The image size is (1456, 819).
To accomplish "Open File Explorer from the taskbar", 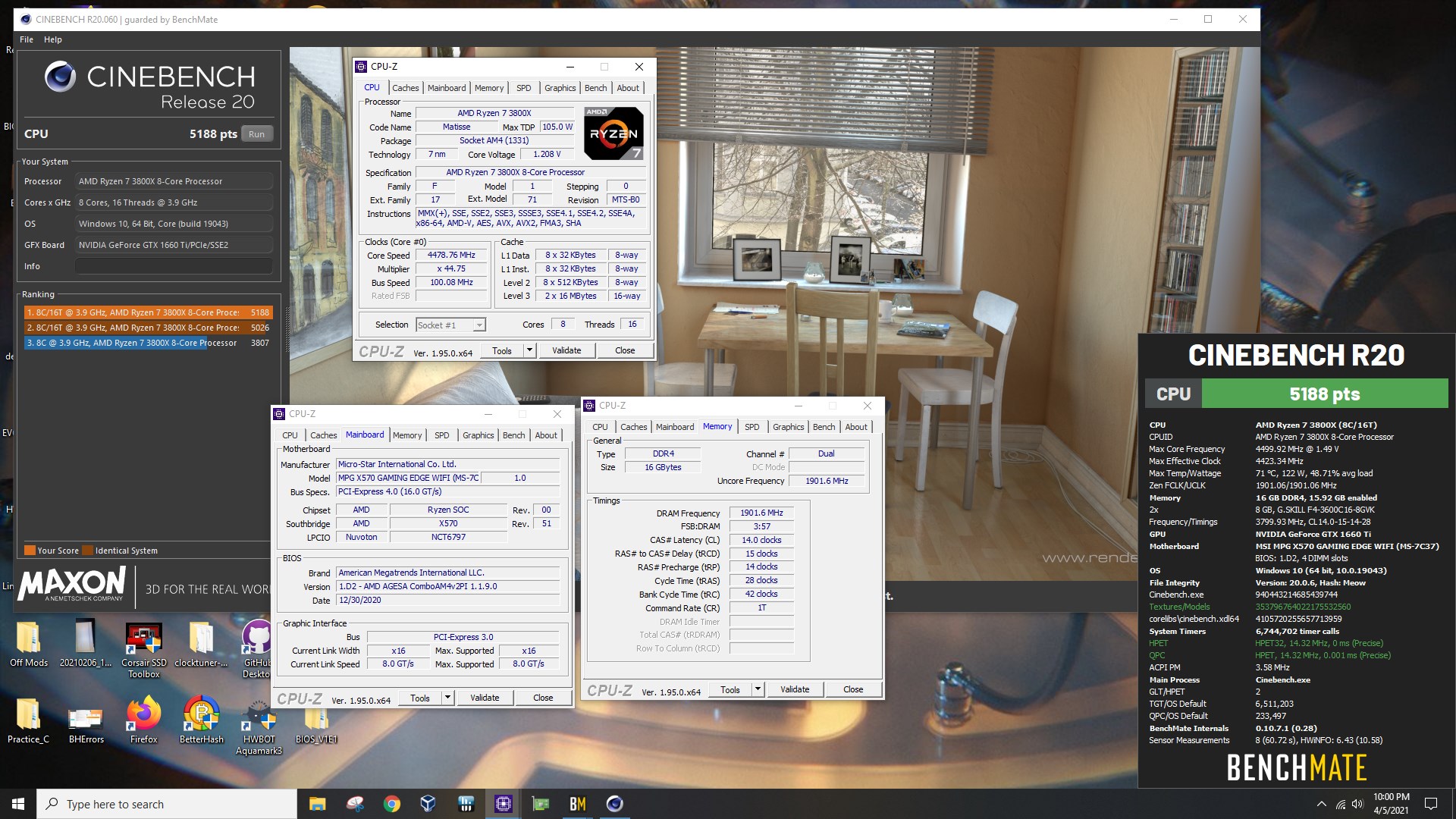I will 318,804.
